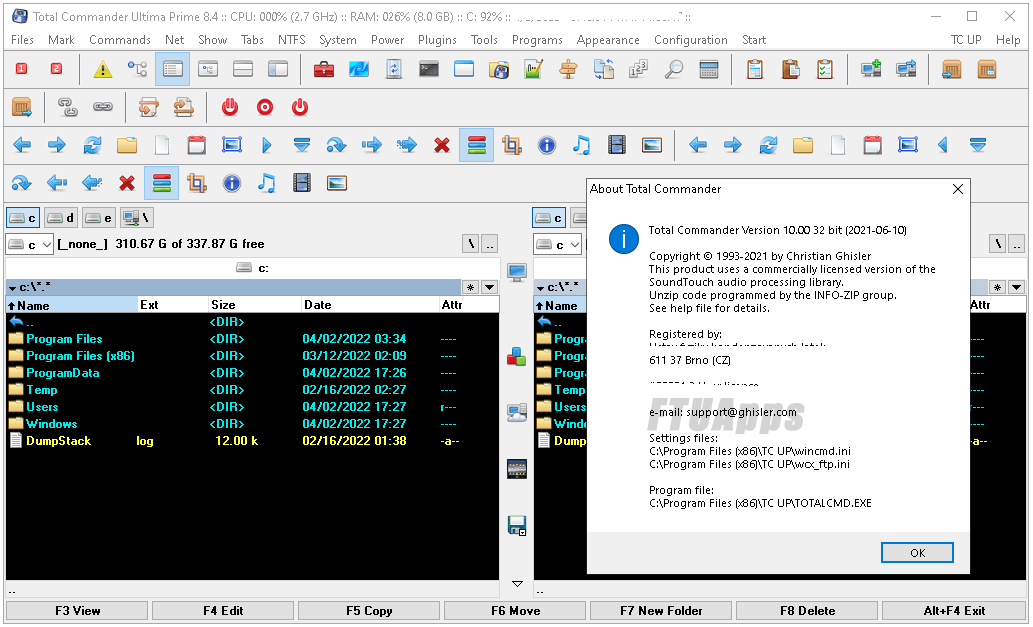Click the vertical chain link icon
1033x627 pixels.
coord(68,107)
